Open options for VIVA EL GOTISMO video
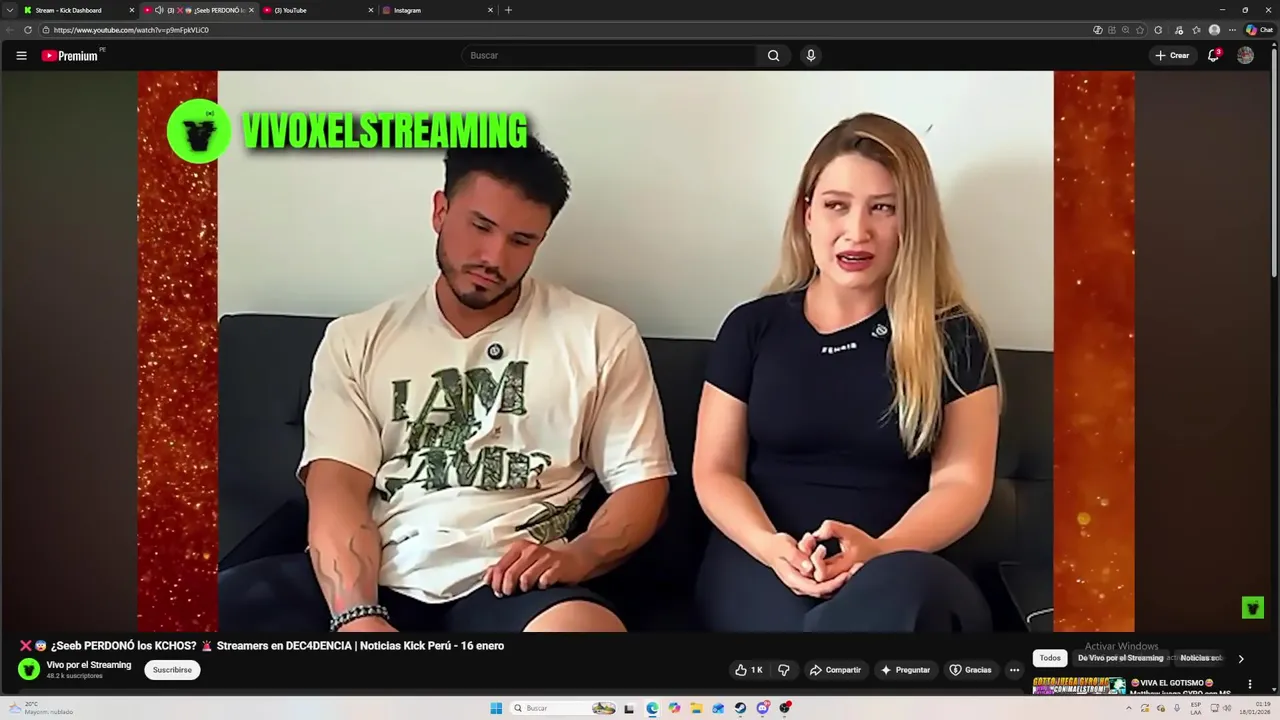 1250,685
